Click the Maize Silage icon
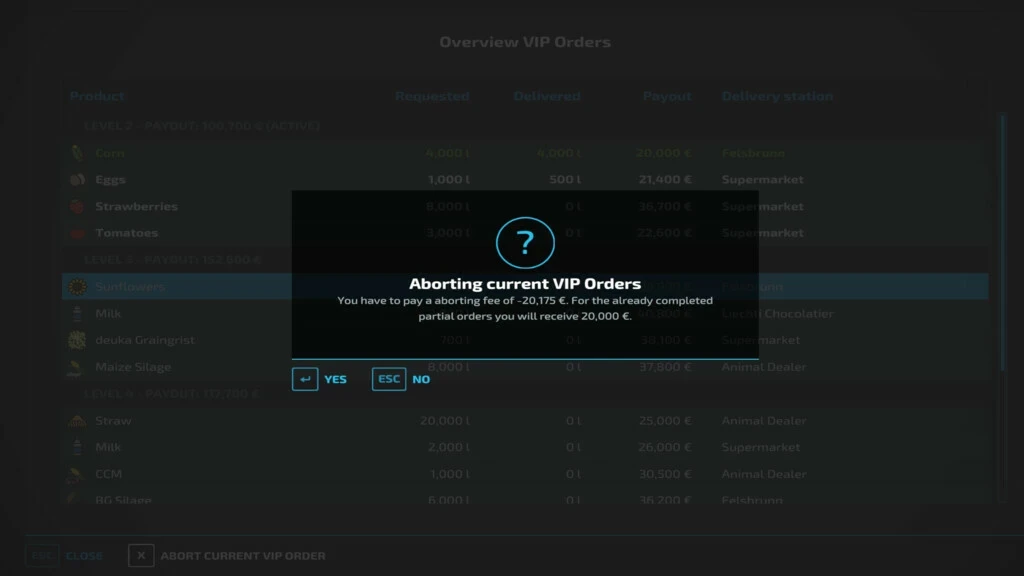This screenshot has height=576, width=1024. tap(79, 367)
